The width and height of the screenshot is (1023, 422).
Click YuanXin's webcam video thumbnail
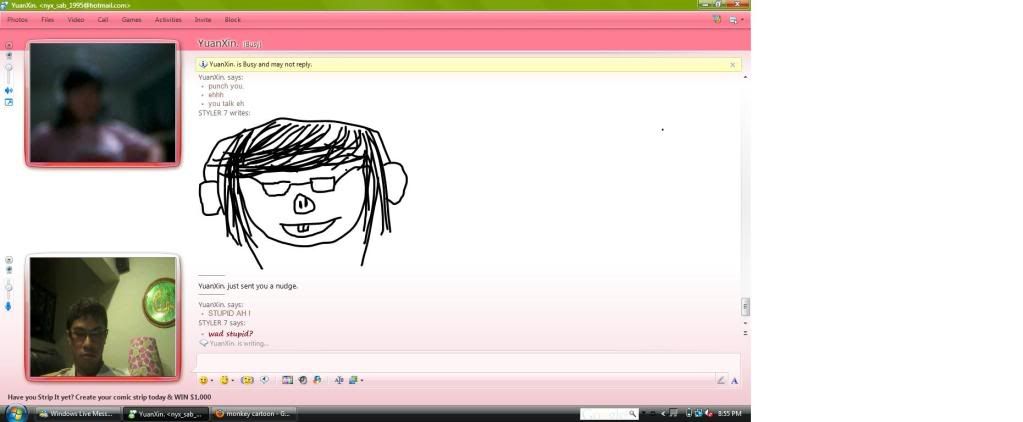(103, 103)
